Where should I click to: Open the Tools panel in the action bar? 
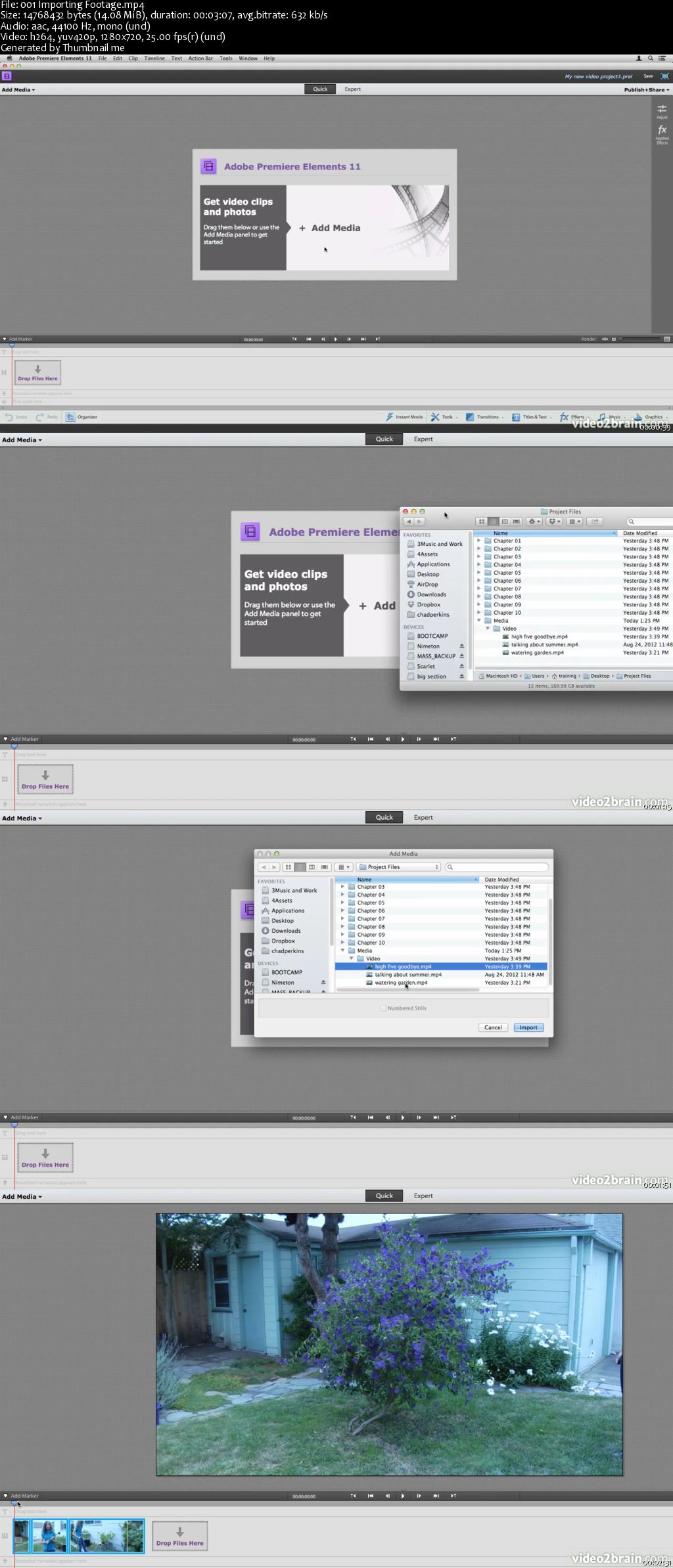point(444,417)
